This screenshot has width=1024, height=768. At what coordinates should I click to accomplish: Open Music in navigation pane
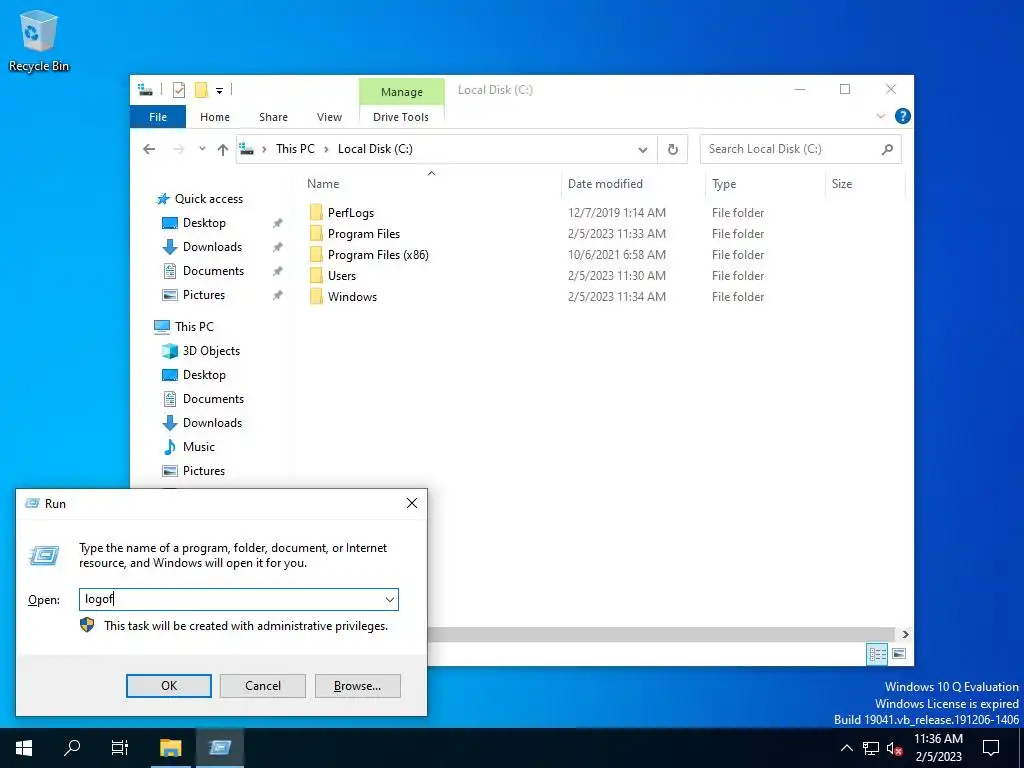pos(199,447)
